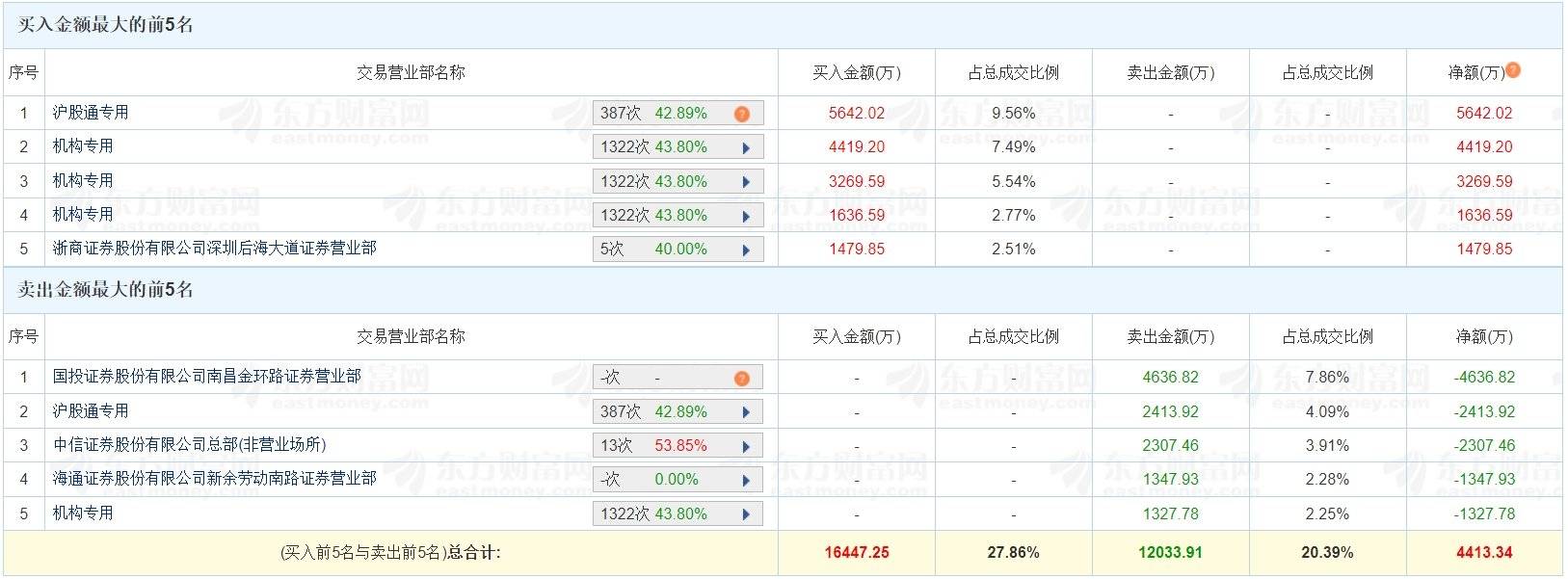The image size is (1568, 579).
Task: Click the question mark on 国投证券 sell row
Action: [x=741, y=378]
